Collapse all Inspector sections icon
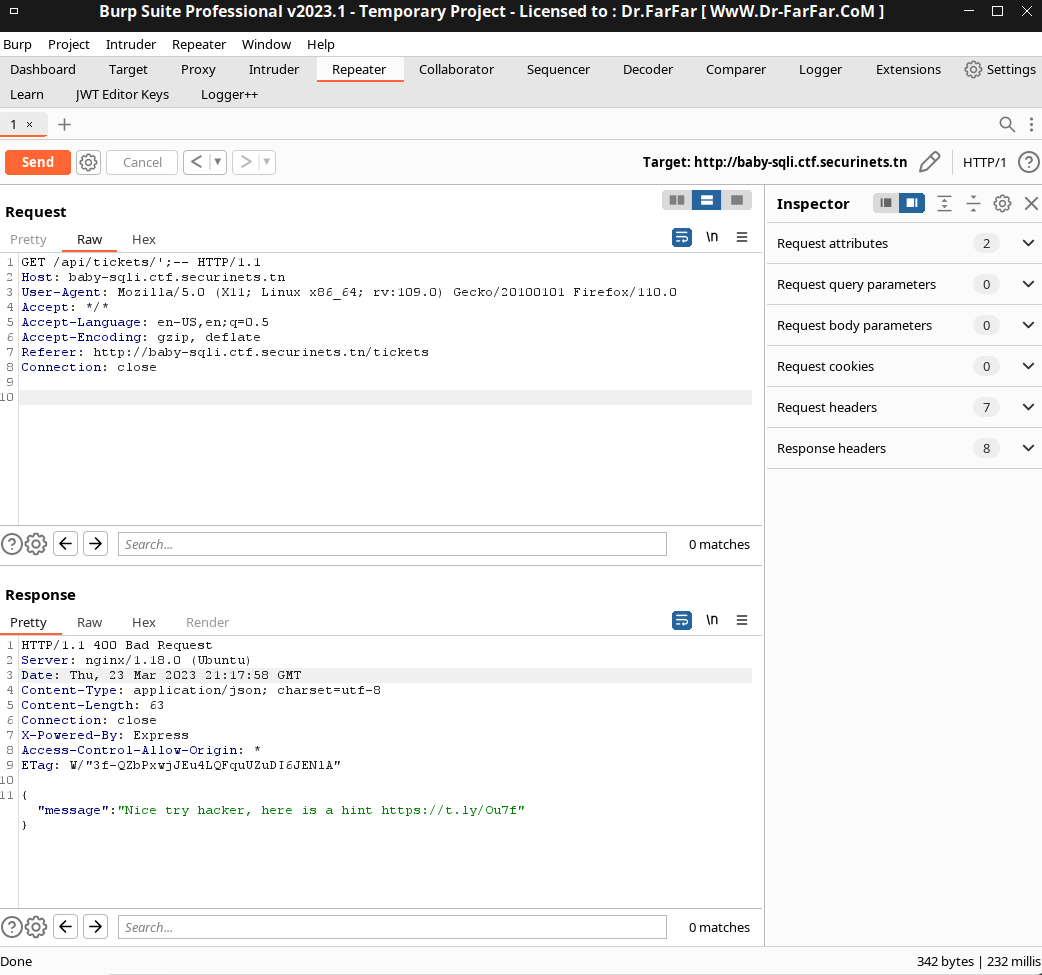Viewport: 1042px width, 975px height. tap(973, 203)
